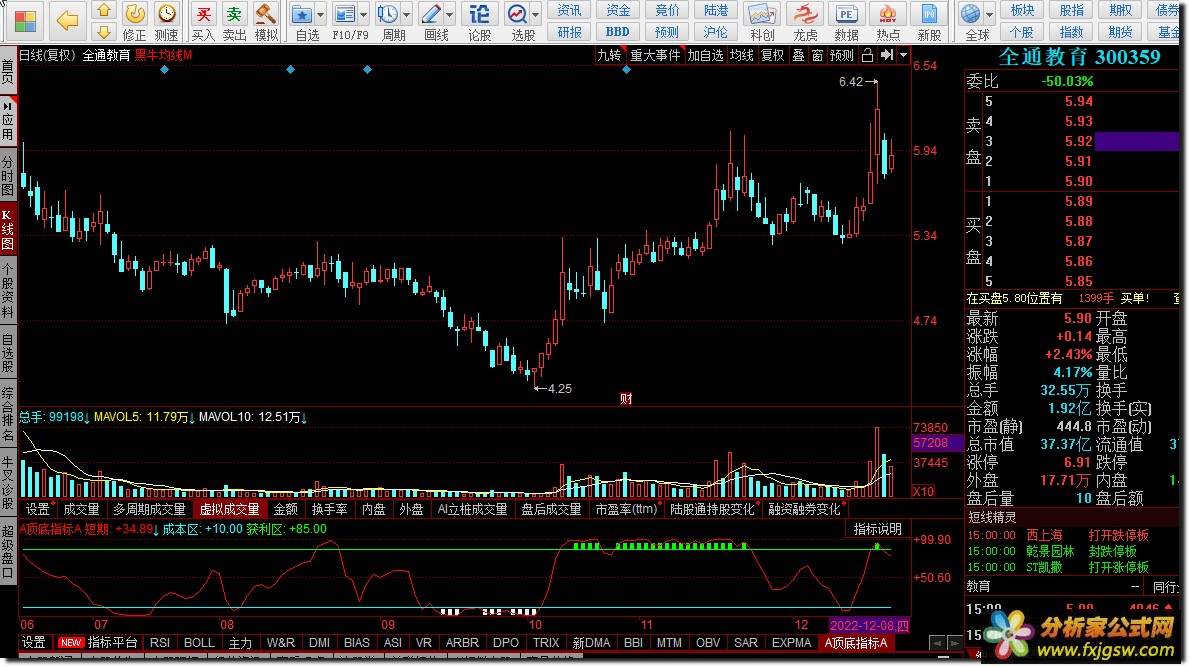Click the 财 financial marker on the chart

pos(626,399)
